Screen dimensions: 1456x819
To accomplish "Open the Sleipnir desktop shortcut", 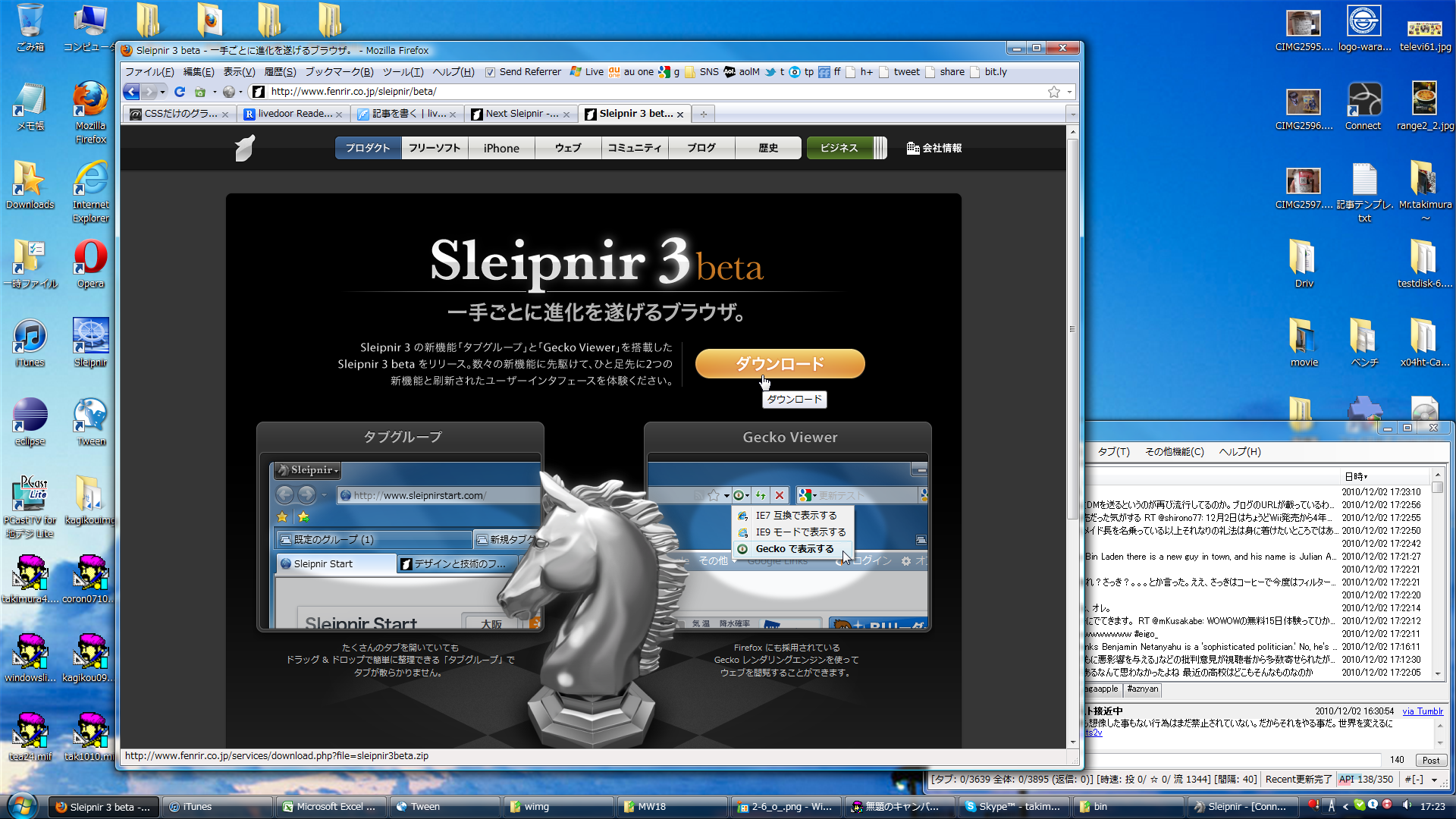I will click(90, 343).
